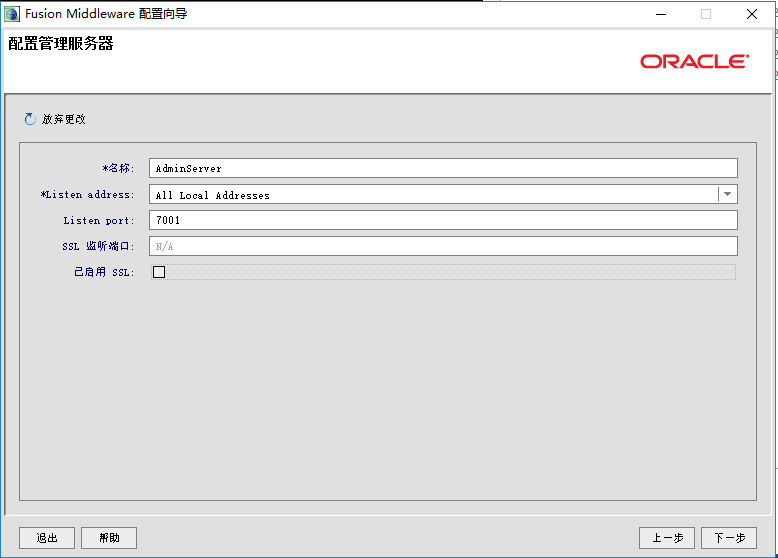Click the discard changes refresh icon
778x558 pixels.
(x=30, y=119)
